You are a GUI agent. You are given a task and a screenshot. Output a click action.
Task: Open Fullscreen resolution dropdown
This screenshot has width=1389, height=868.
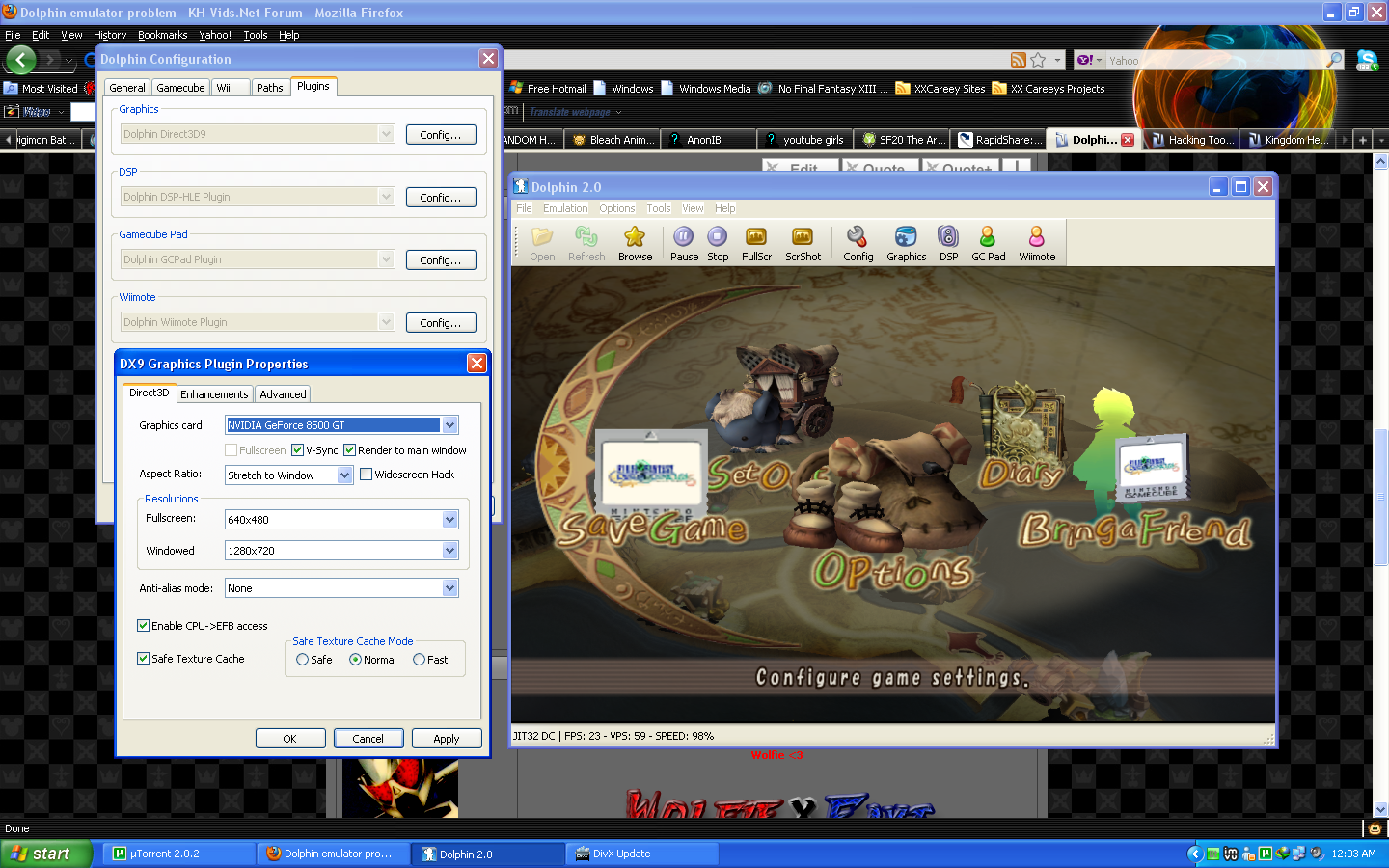[x=449, y=520]
